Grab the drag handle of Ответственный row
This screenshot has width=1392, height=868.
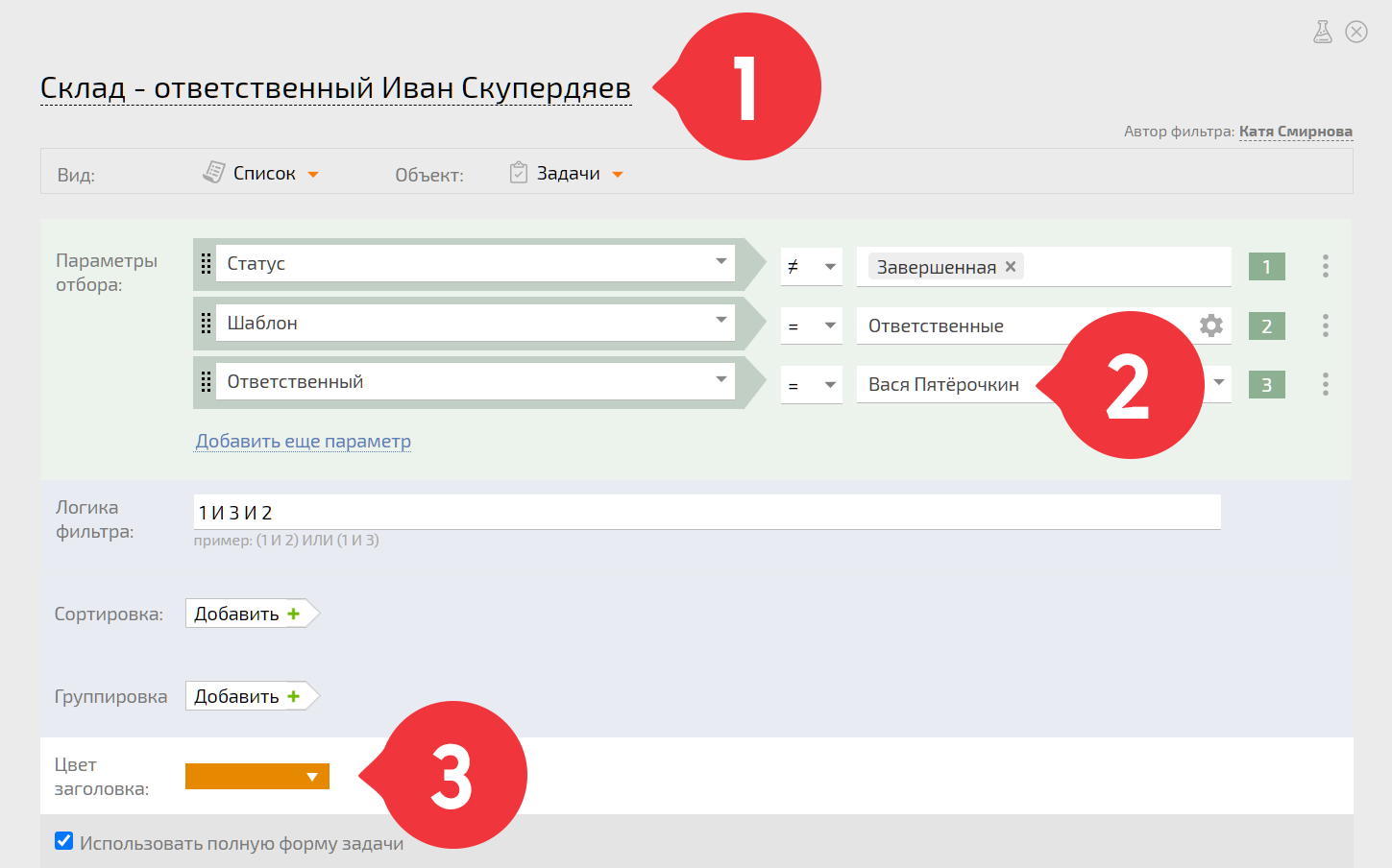pos(206,382)
